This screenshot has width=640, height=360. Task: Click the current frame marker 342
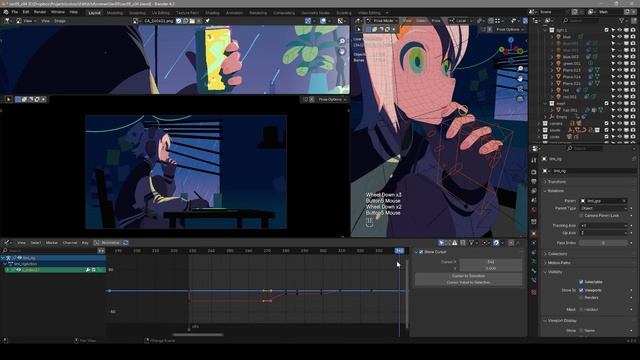click(399, 251)
